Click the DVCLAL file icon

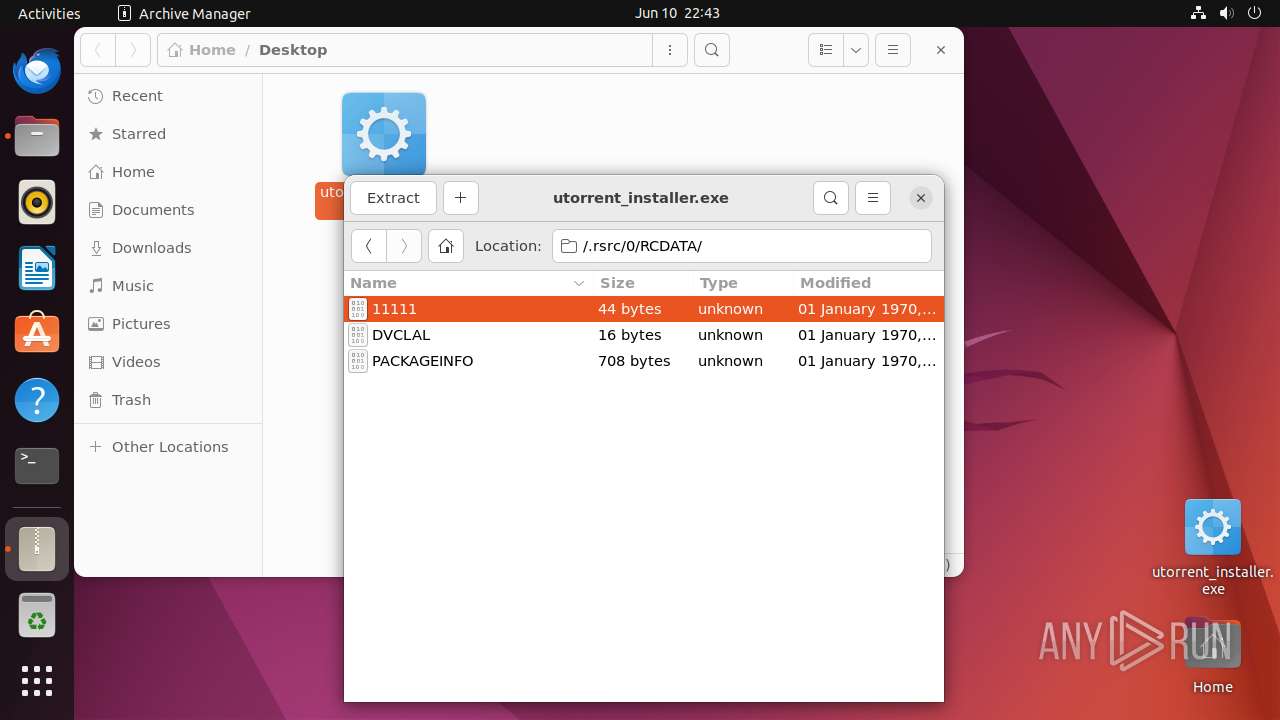click(x=358, y=335)
